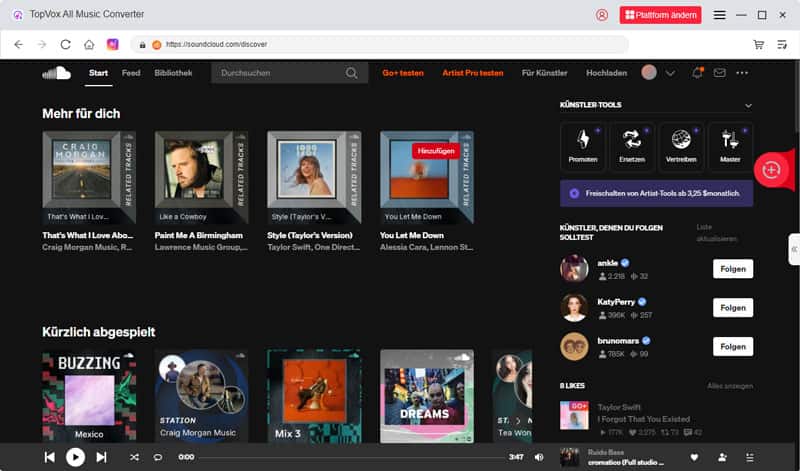Viewport: 800px width, 471px height.
Task: Select the Start tab
Action: click(x=98, y=73)
